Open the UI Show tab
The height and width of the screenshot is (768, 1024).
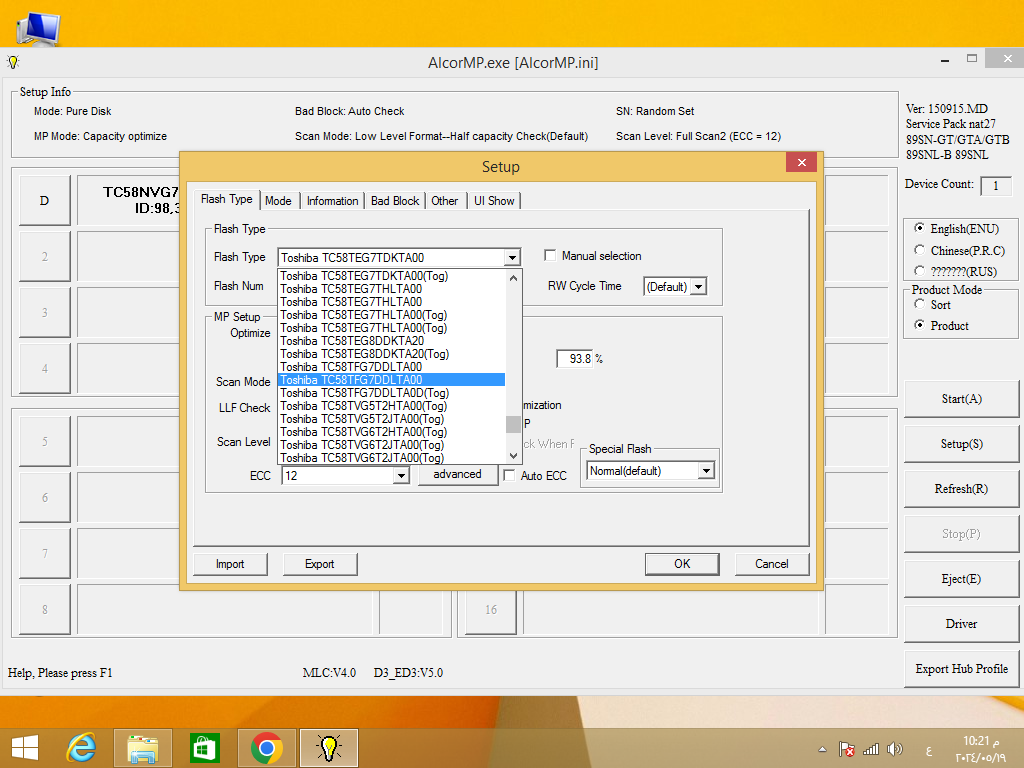point(494,200)
